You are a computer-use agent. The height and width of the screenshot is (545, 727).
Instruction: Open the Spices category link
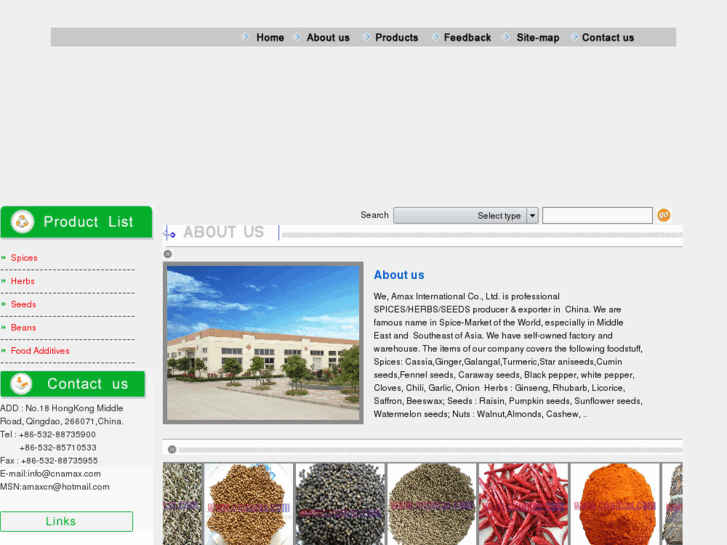click(x=24, y=258)
